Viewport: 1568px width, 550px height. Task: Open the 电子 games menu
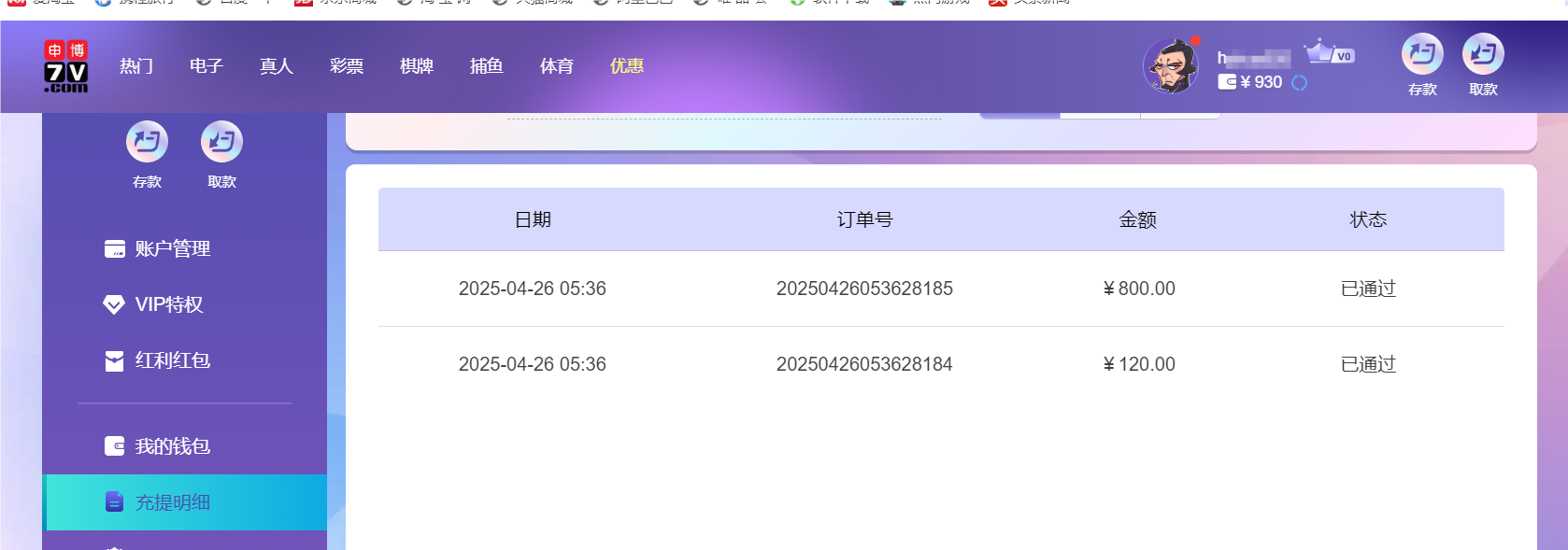click(x=207, y=66)
